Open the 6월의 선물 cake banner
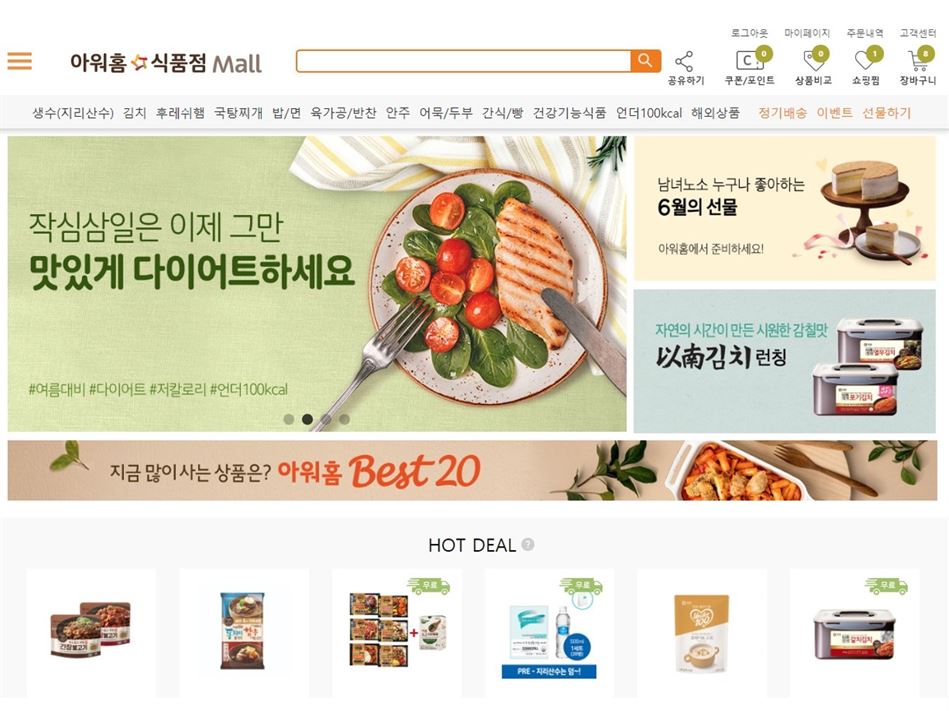The height and width of the screenshot is (711, 949). tap(784, 208)
